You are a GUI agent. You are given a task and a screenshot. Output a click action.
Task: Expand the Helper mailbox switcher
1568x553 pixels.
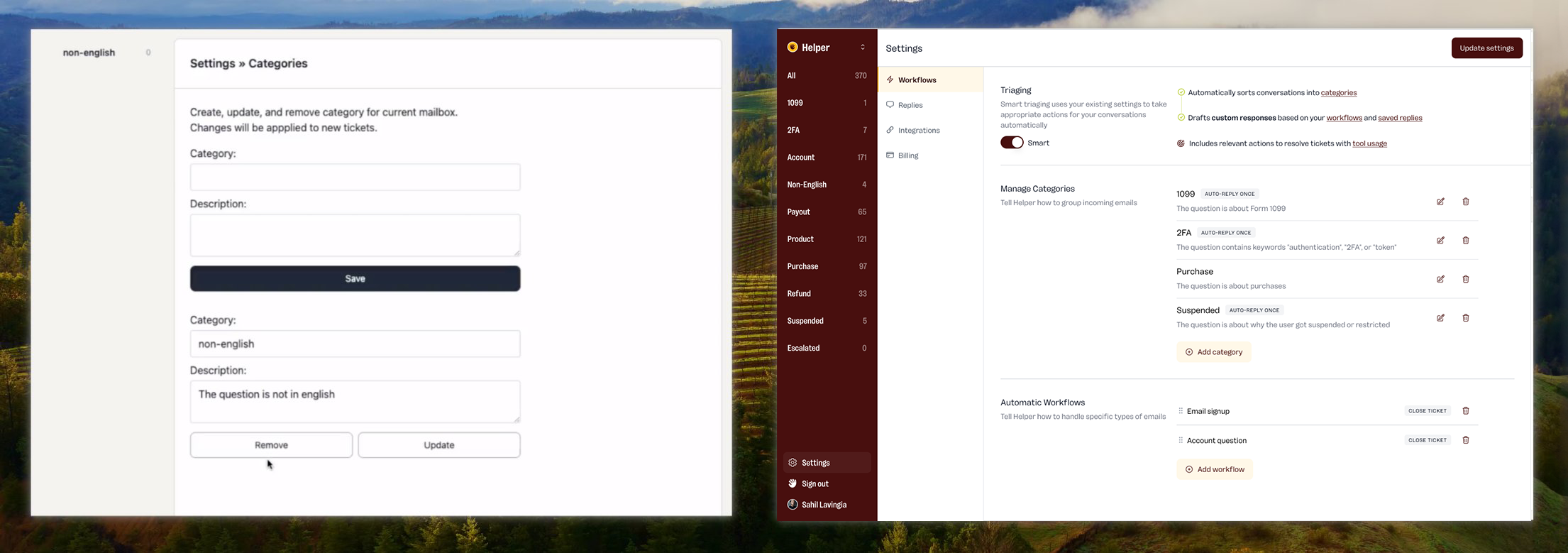tap(863, 48)
